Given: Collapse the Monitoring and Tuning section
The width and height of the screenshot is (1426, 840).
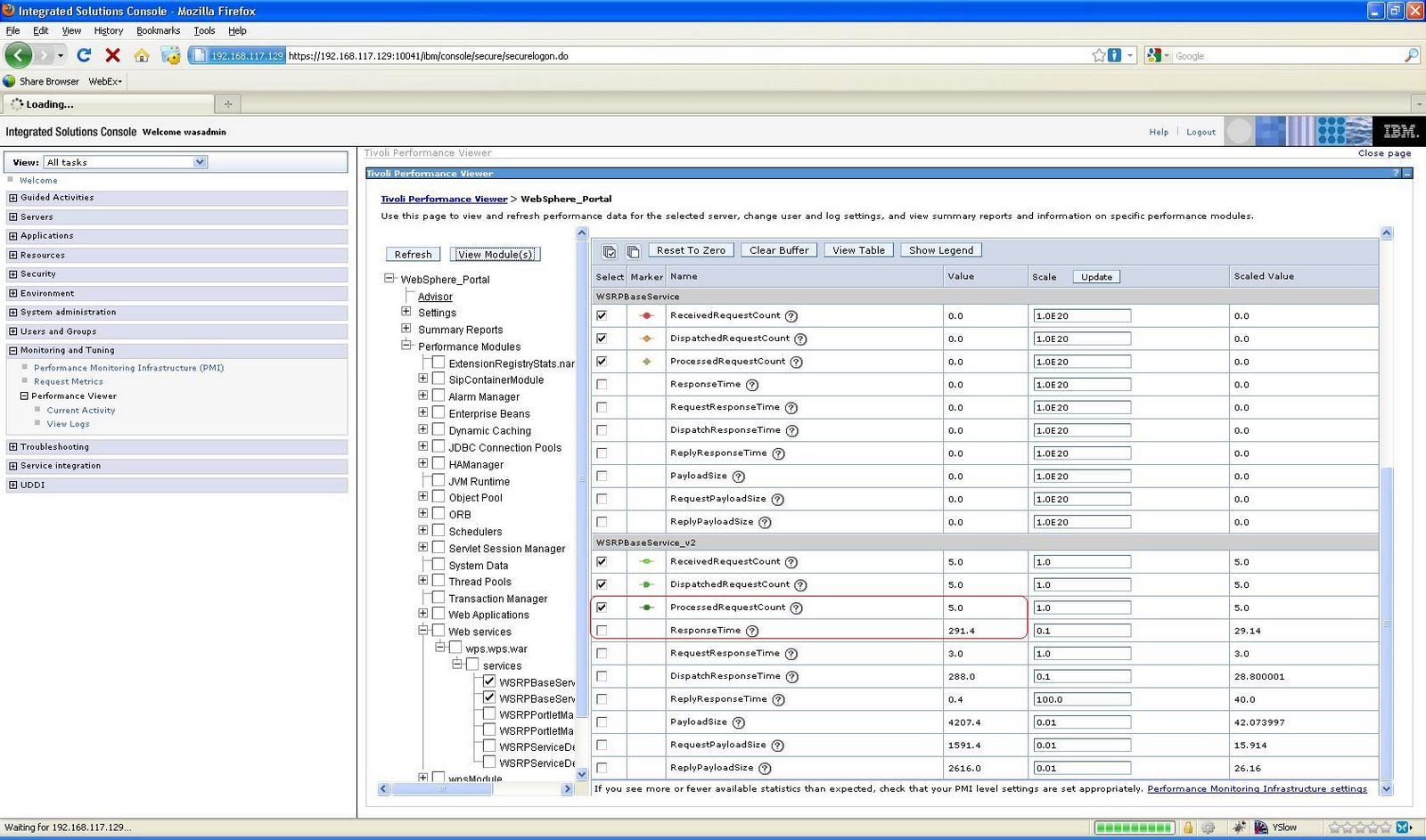Looking at the screenshot, I should 13,350.
